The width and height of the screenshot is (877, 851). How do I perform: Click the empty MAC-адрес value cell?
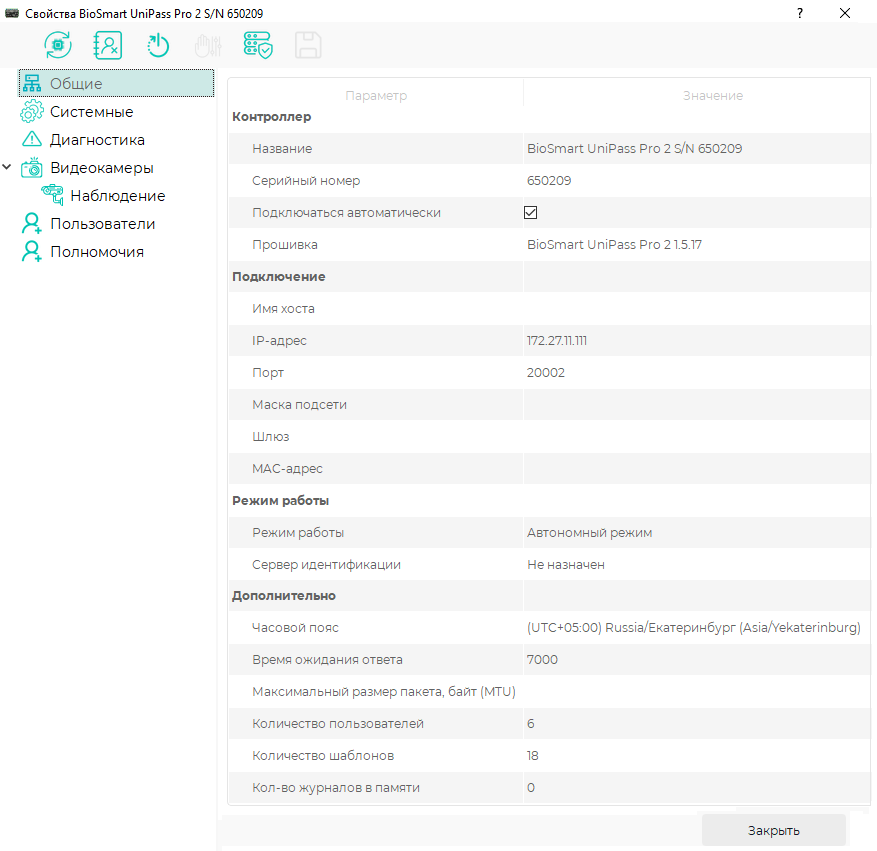pyautogui.click(x=697, y=469)
